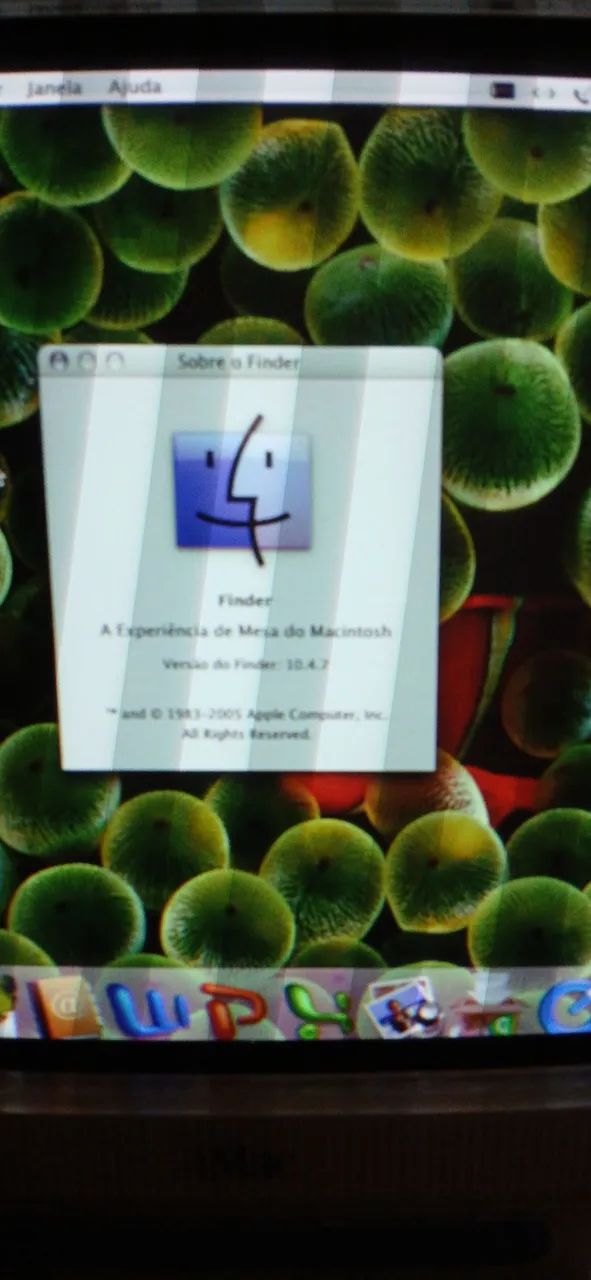The image size is (591, 1280).
Task: Launch Microsoft PowerPoint from the dock
Action: point(232,1008)
